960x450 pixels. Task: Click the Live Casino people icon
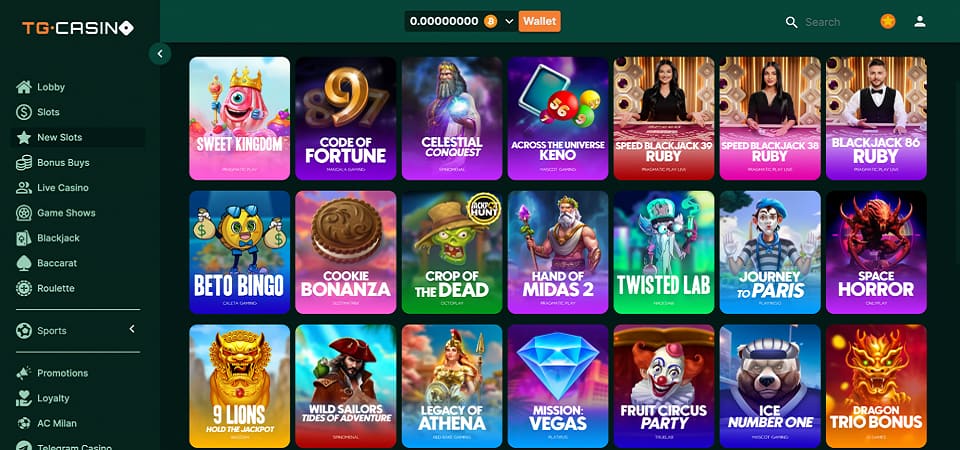pos(24,187)
